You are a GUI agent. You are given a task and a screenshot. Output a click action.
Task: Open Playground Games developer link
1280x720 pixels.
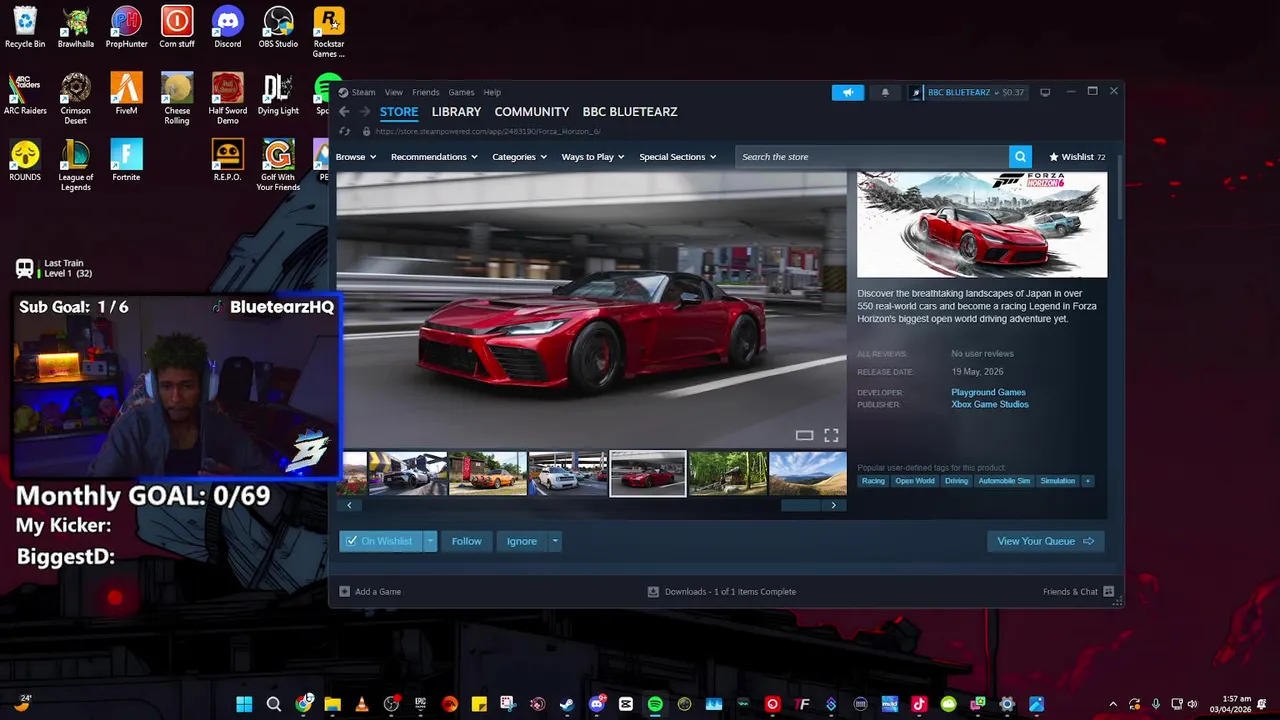[x=988, y=393]
